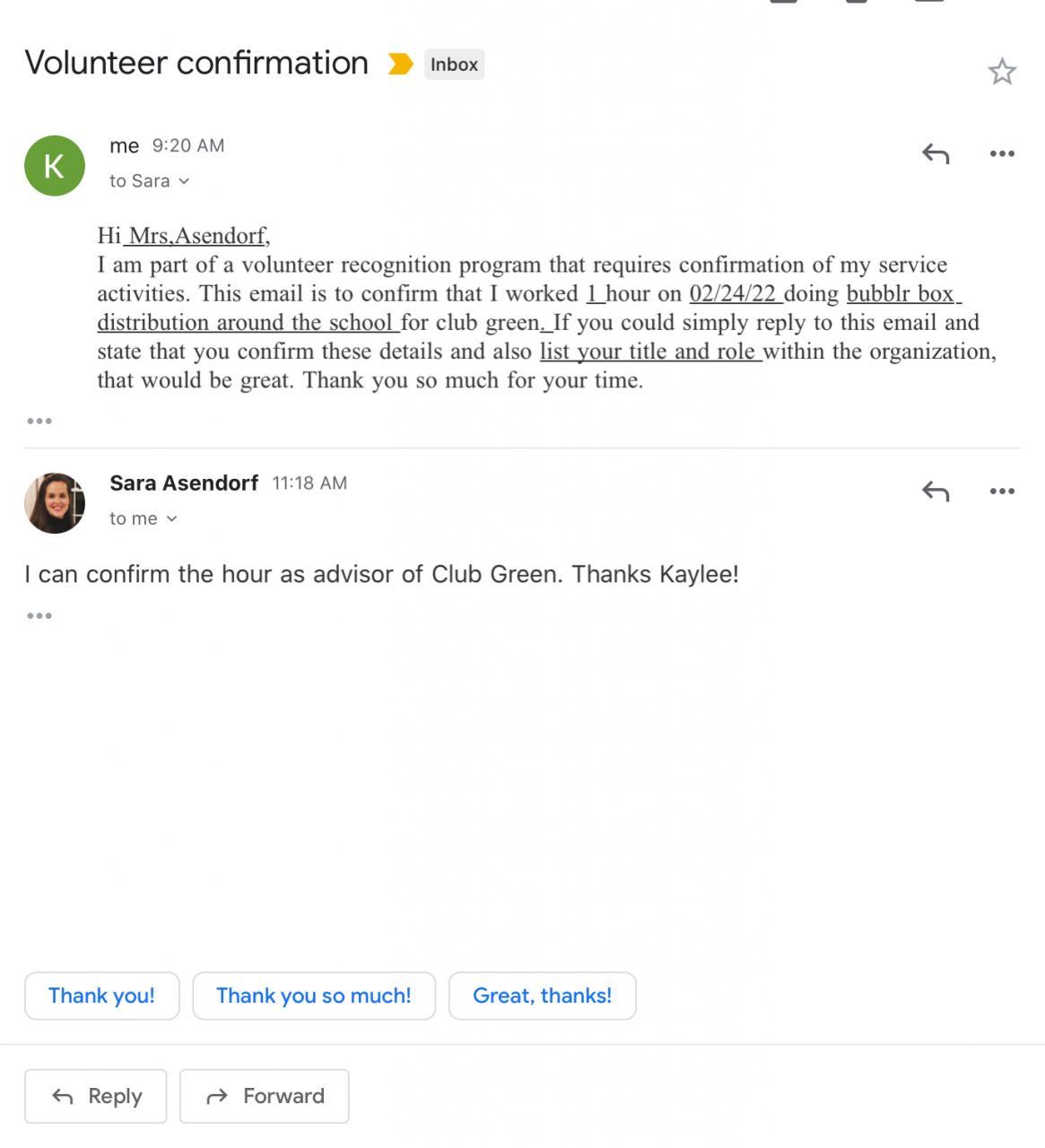The image size is (1045, 1148).
Task: Choose the "Thank you so much!" smart reply
Action: pos(314,996)
